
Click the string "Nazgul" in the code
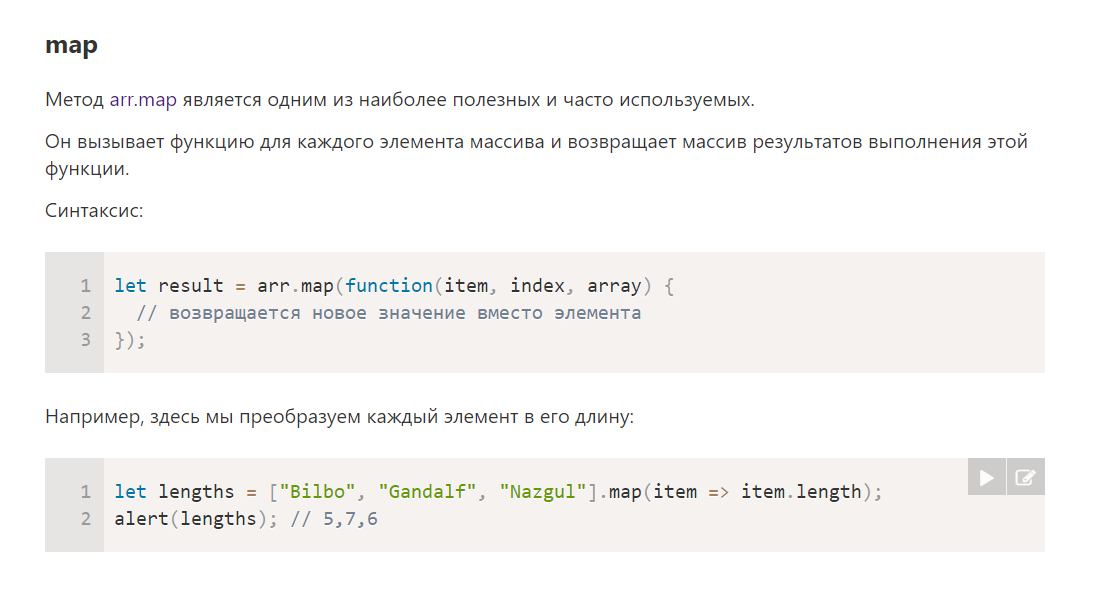pos(543,492)
